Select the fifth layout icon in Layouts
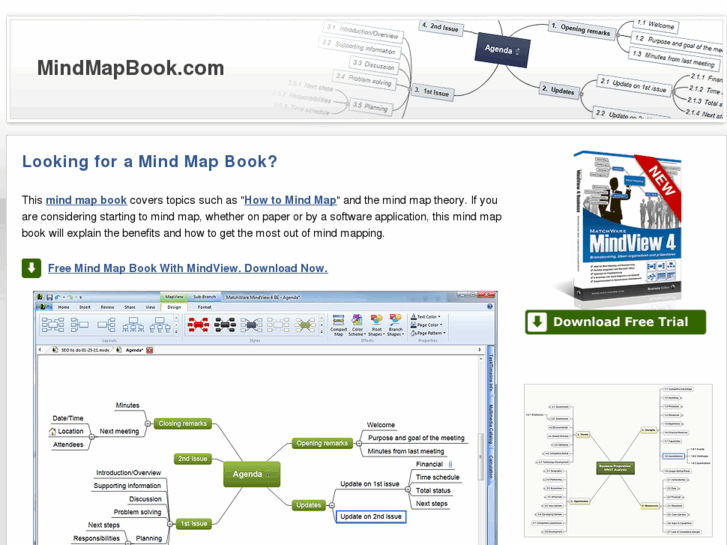Viewport: 727px width, 545px height. 160,325
